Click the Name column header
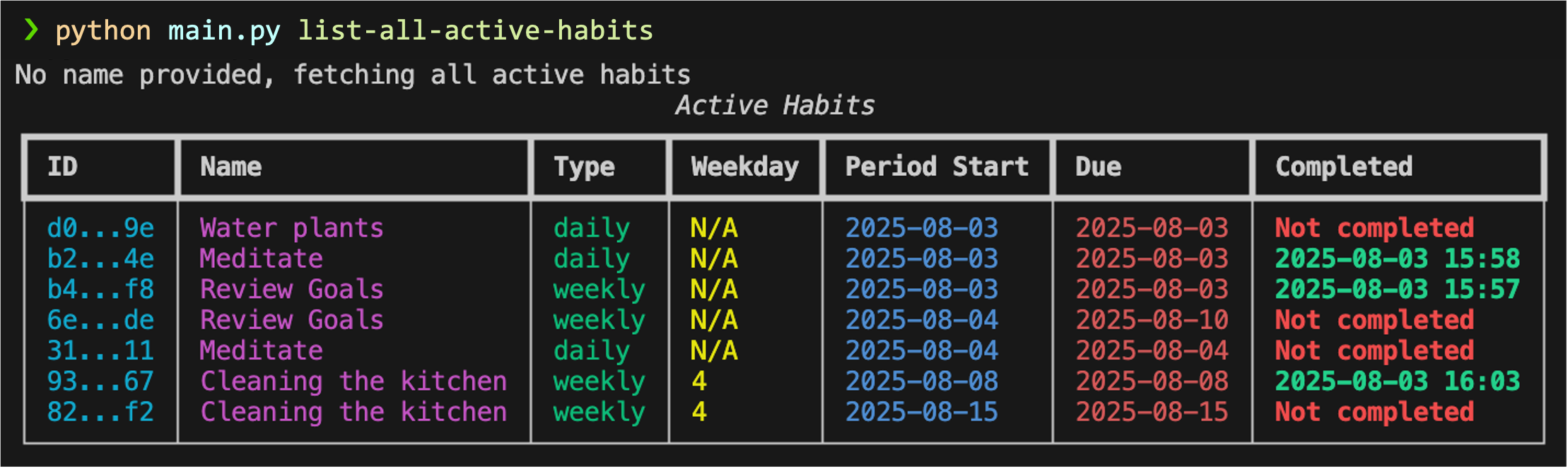 [x=231, y=167]
